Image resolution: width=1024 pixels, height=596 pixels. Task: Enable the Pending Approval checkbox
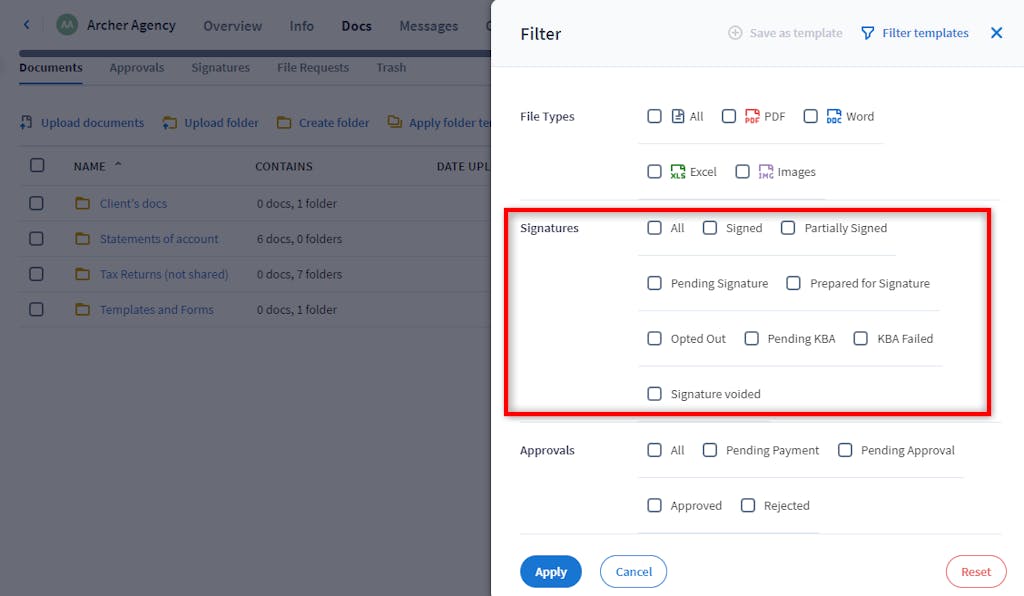click(845, 450)
